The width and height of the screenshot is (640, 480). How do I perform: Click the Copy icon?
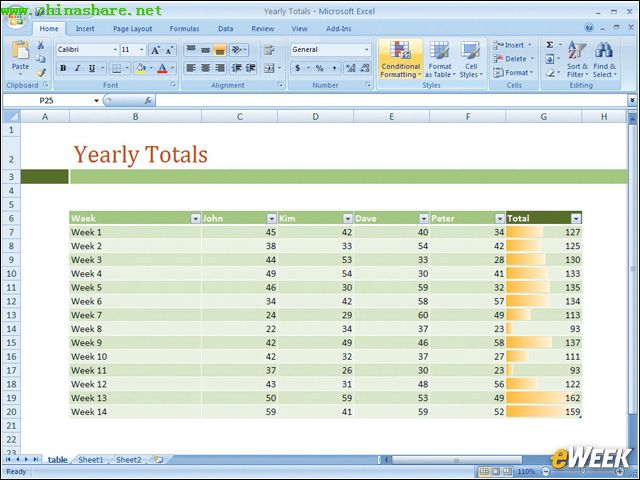pos(40,59)
